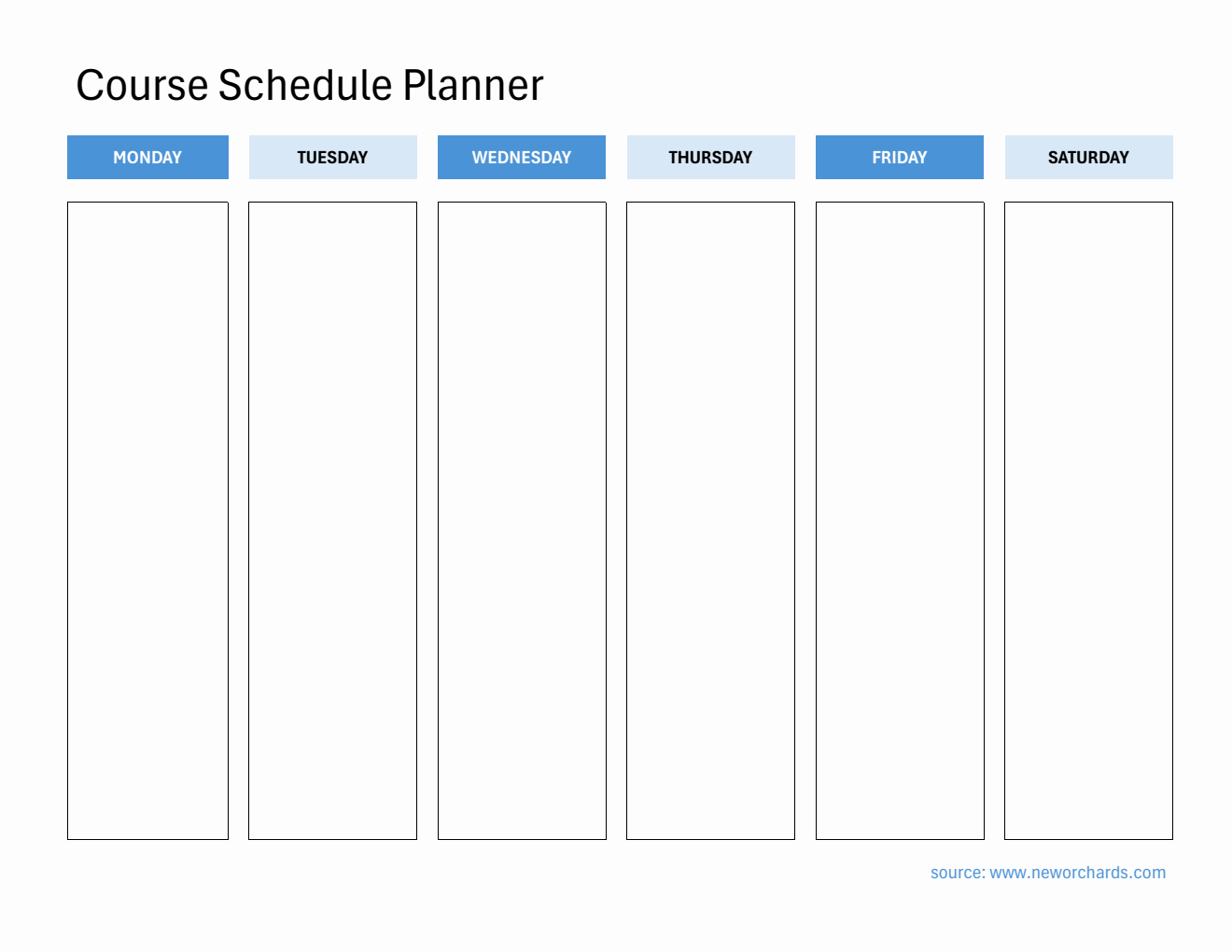Screen dimensions: 1232x952
Task: Select the THURSDAY header cell
Action: tap(710, 157)
